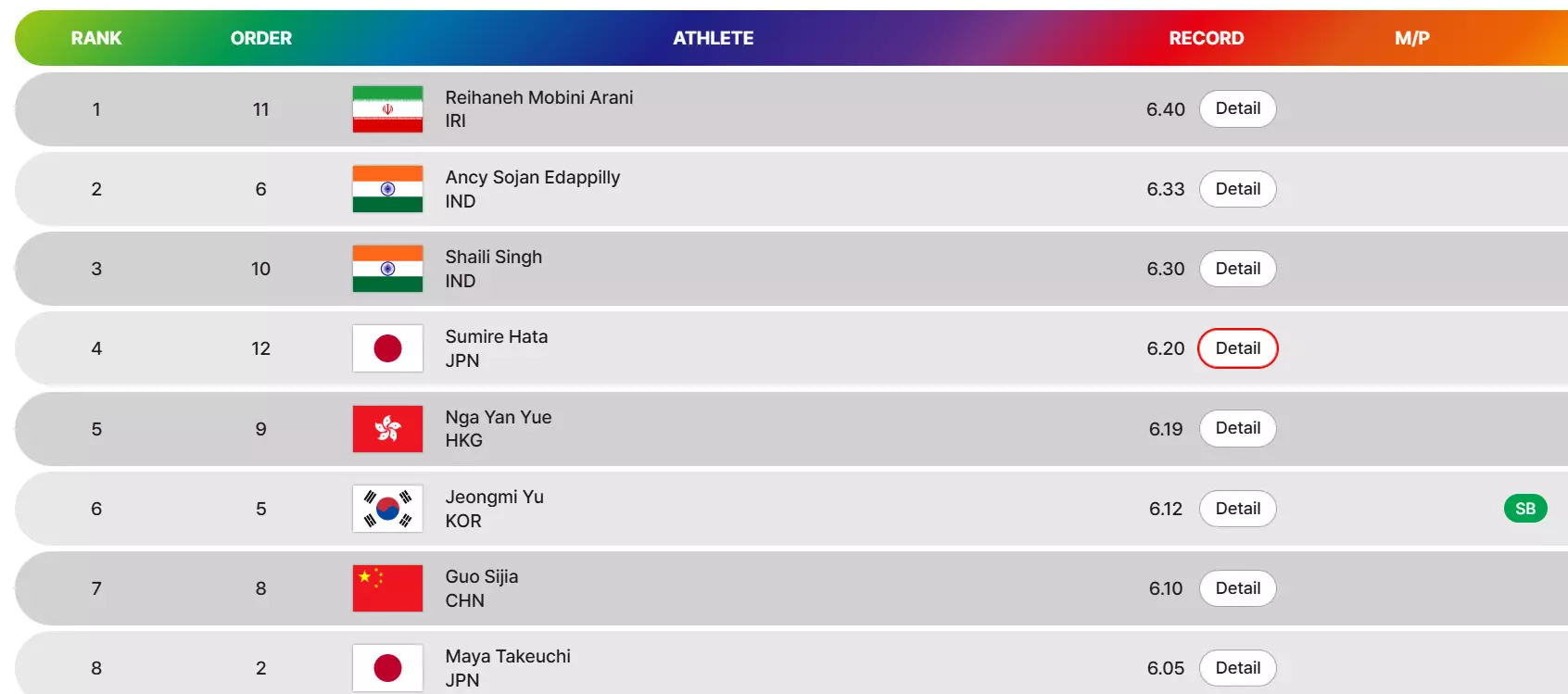1568x694 pixels.
Task: Click the Hong Kong flag icon
Action: click(x=387, y=429)
